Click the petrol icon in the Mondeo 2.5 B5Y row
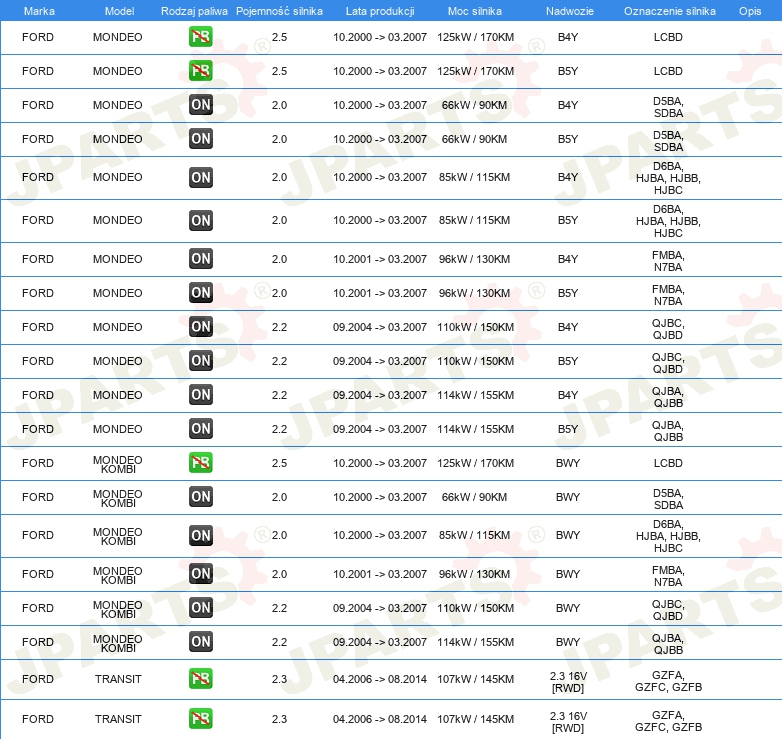The width and height of the screenshot is (782, 739). (200, 71)
